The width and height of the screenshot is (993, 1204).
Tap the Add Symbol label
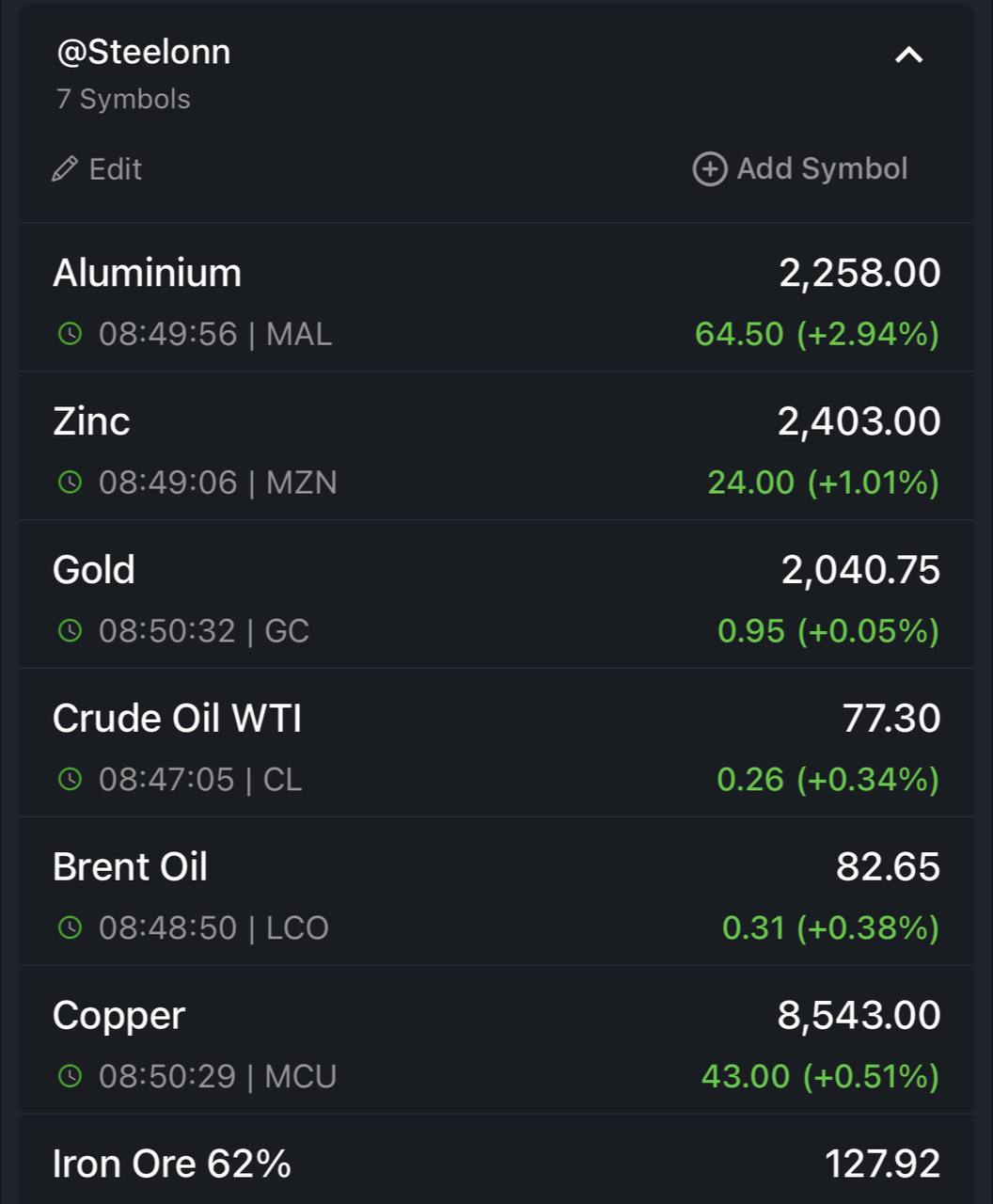pos(822,169)
